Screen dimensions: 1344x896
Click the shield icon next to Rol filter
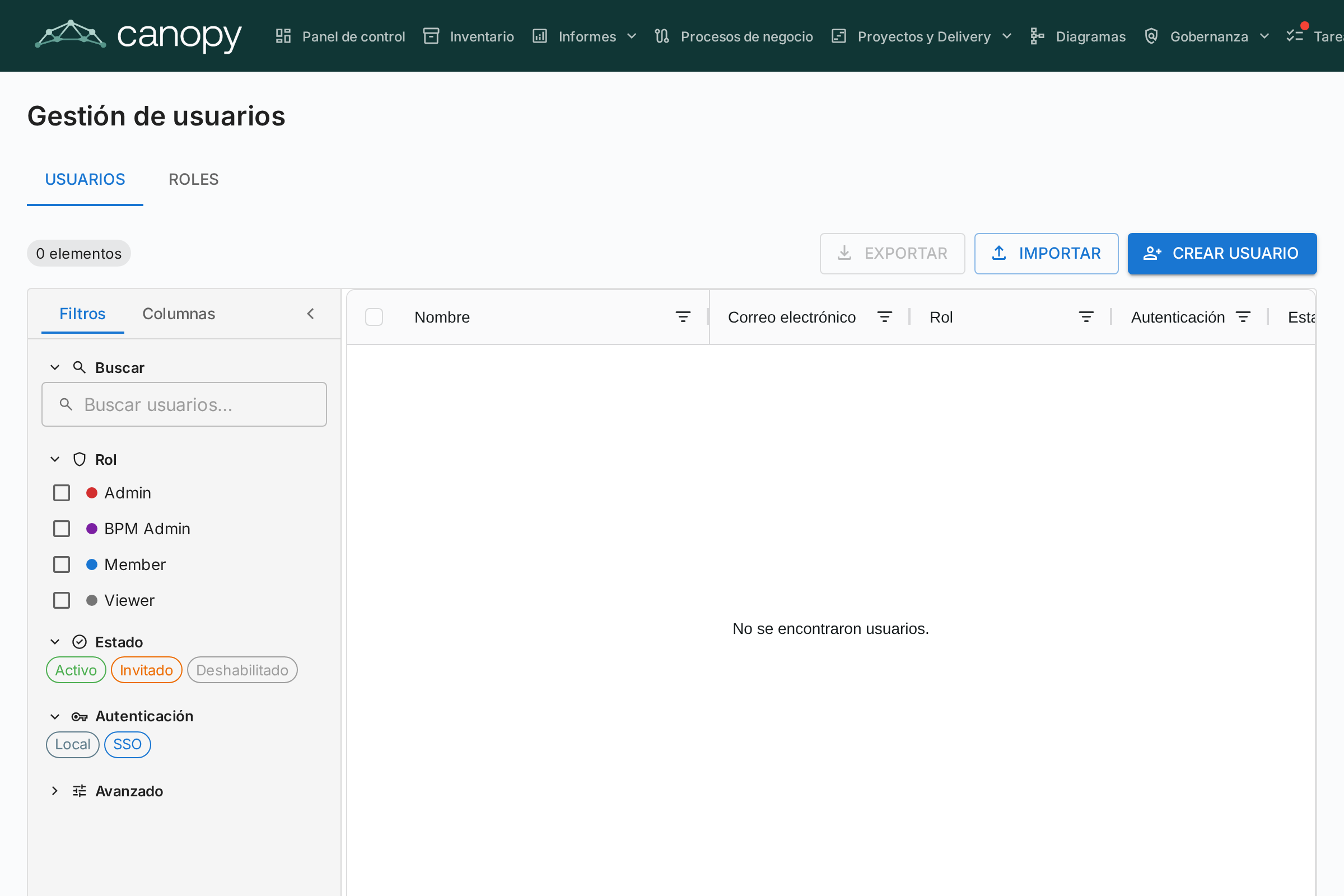click(80, 459)
